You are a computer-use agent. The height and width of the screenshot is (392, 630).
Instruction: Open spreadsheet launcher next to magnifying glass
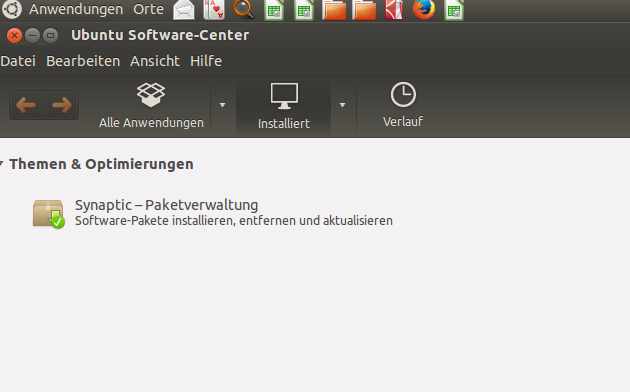pyautogui.click(x=274, y=10)
